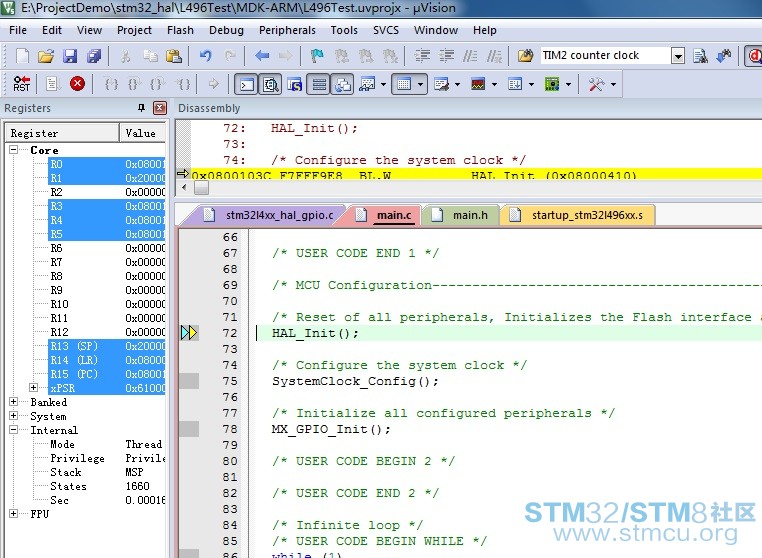Unindent the selected lines
This screenshot has height=558, width=762.
click(x=446, y=56)
